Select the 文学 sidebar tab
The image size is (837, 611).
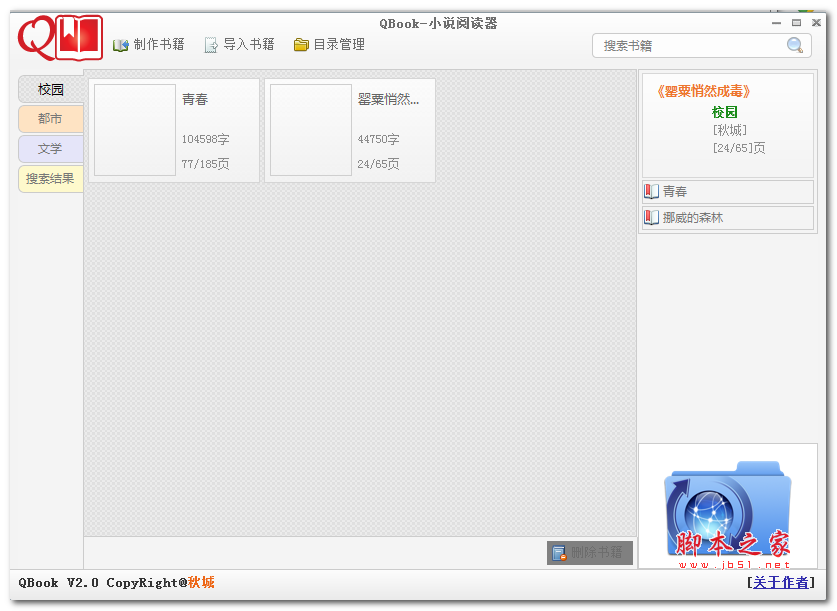tap(49, 149)
